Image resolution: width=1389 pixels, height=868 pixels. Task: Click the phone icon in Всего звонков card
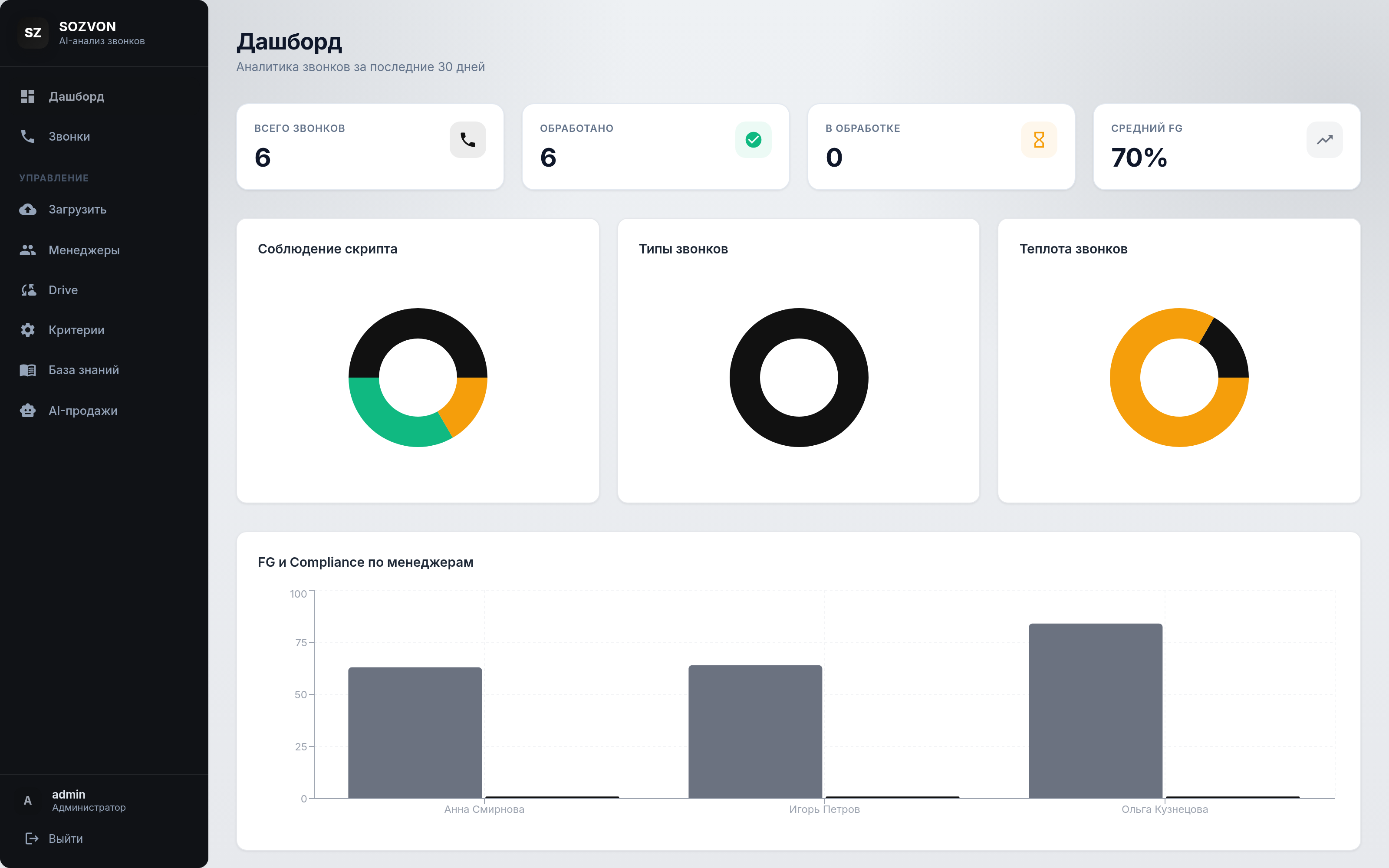pyautogui.click(x=468, y=139)
